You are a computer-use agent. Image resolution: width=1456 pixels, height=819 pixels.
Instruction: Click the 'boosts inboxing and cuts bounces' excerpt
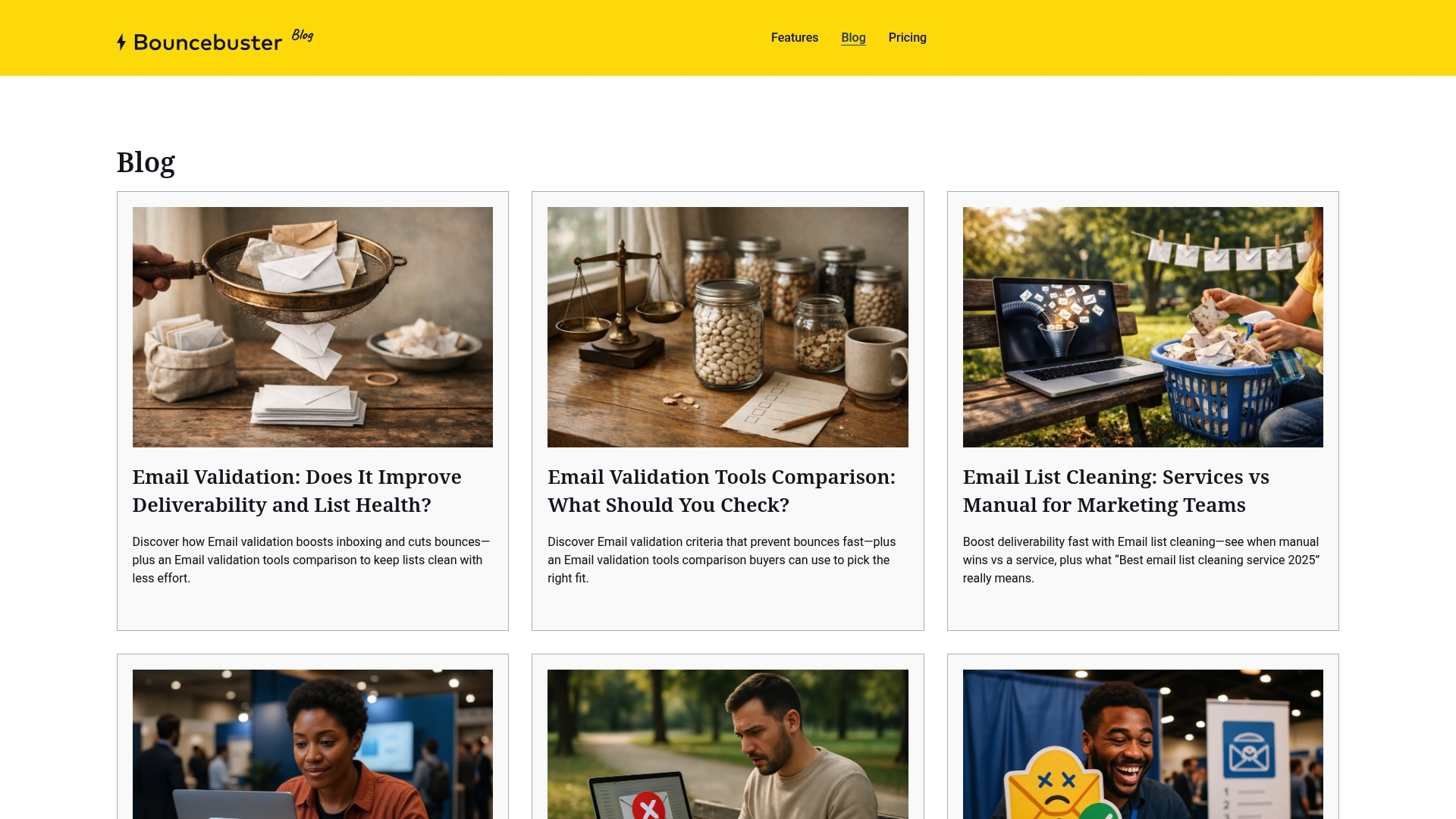(311, 560)
